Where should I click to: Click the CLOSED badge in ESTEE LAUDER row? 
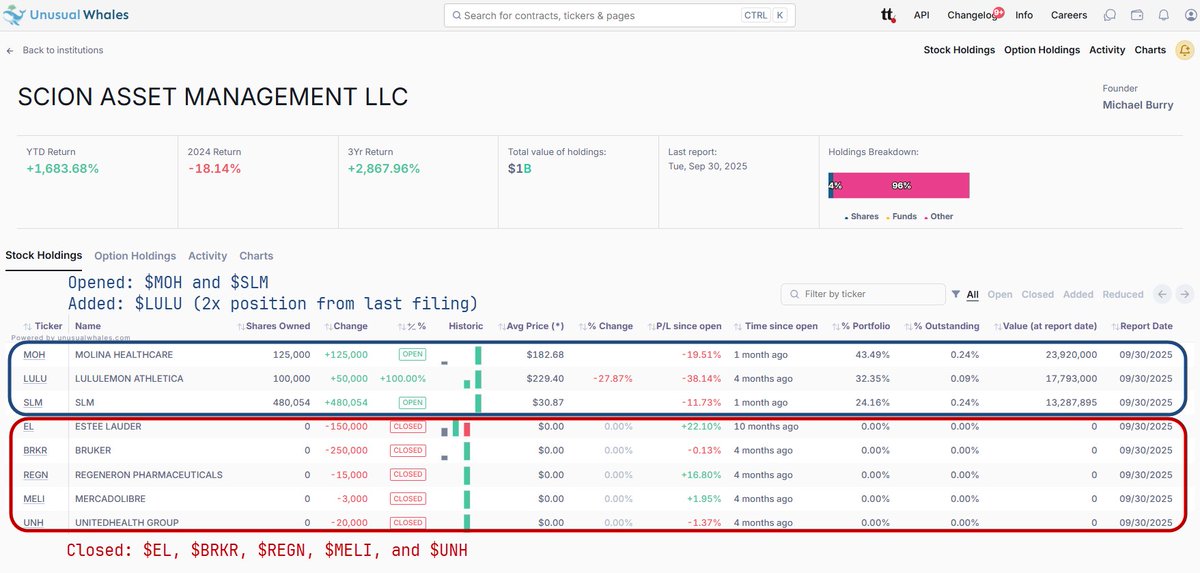click(408, 427)
